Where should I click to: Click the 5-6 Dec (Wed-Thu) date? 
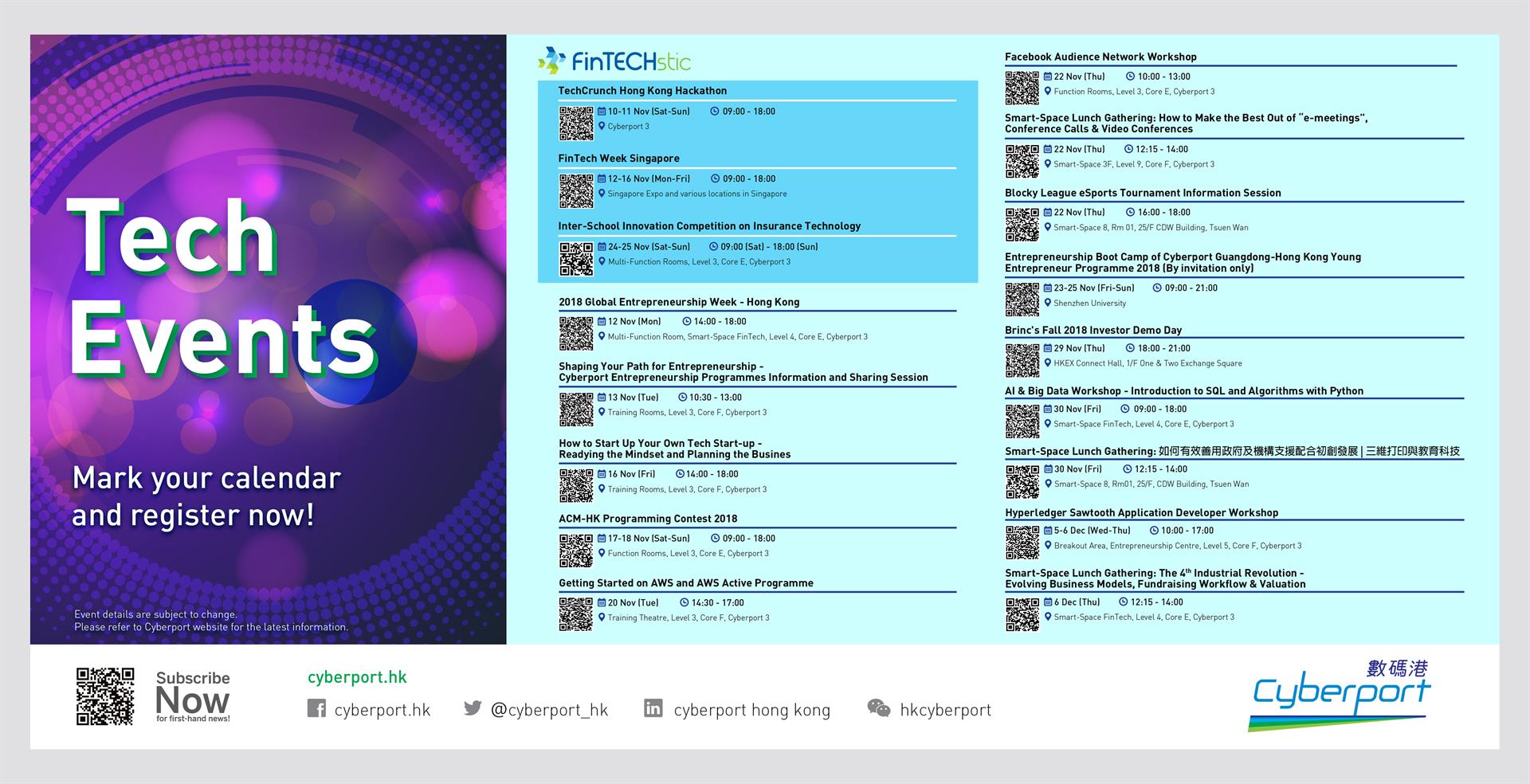pyautogui.click(x=1092, y=531)
